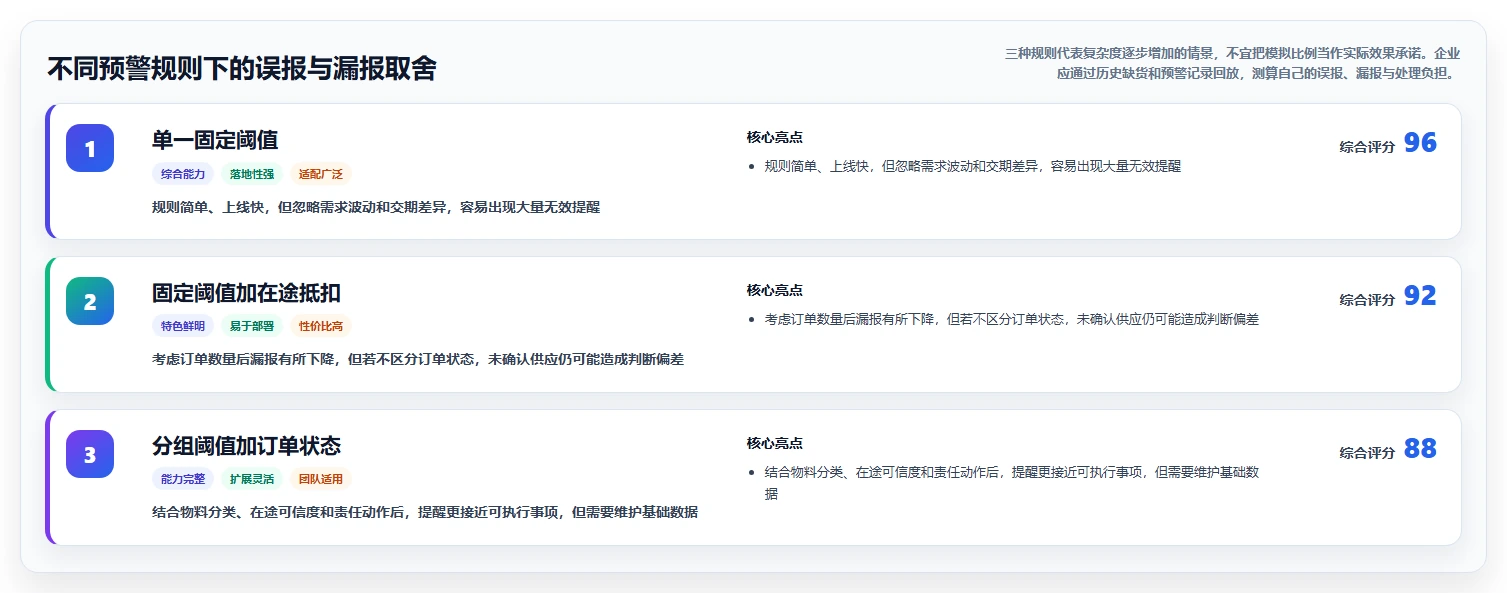Image resolution: width=1507 pixels, height=593 pixels.
Task: Open the 固定阈值加在途抵扣 card title
Action: click(x=246, y=293)
